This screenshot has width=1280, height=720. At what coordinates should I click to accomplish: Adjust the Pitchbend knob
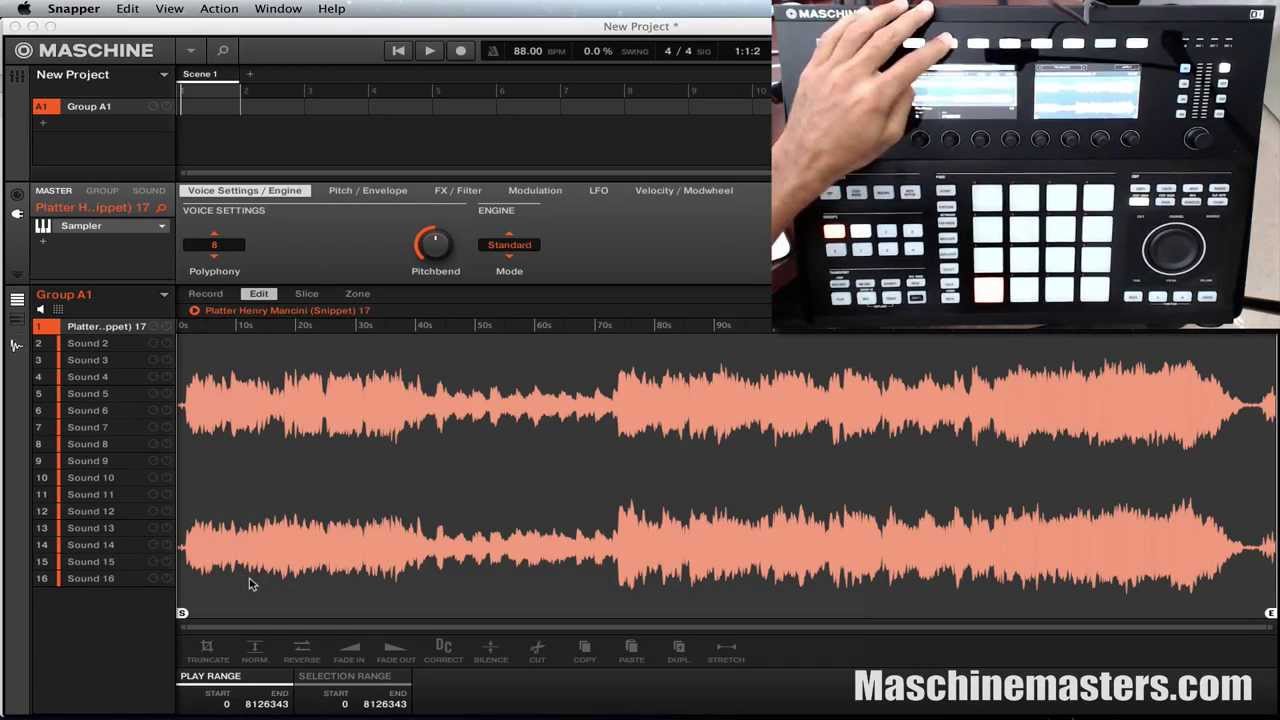click(x=434, y=245)
